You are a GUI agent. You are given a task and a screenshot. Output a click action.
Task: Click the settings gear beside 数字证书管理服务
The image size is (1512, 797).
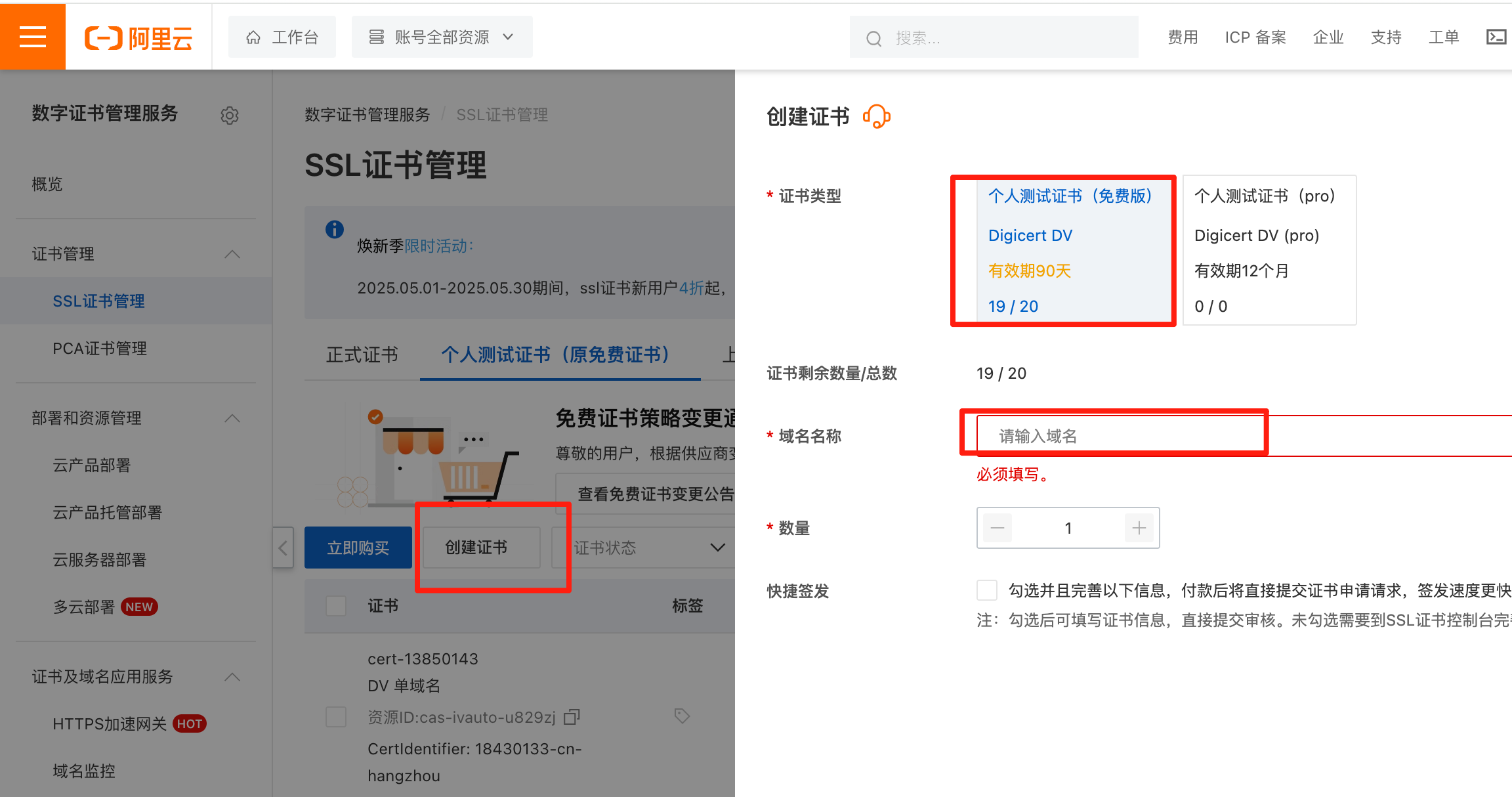(229, 116)
